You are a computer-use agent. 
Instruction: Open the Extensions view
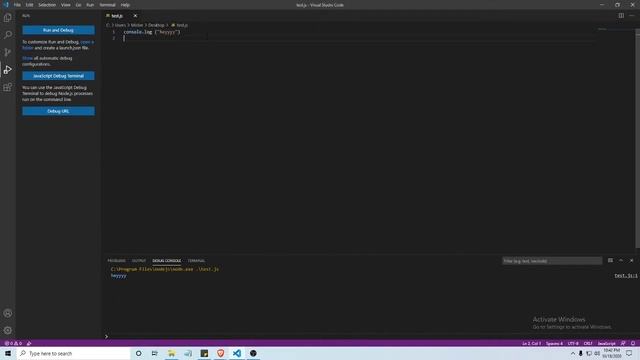[8, 87]
